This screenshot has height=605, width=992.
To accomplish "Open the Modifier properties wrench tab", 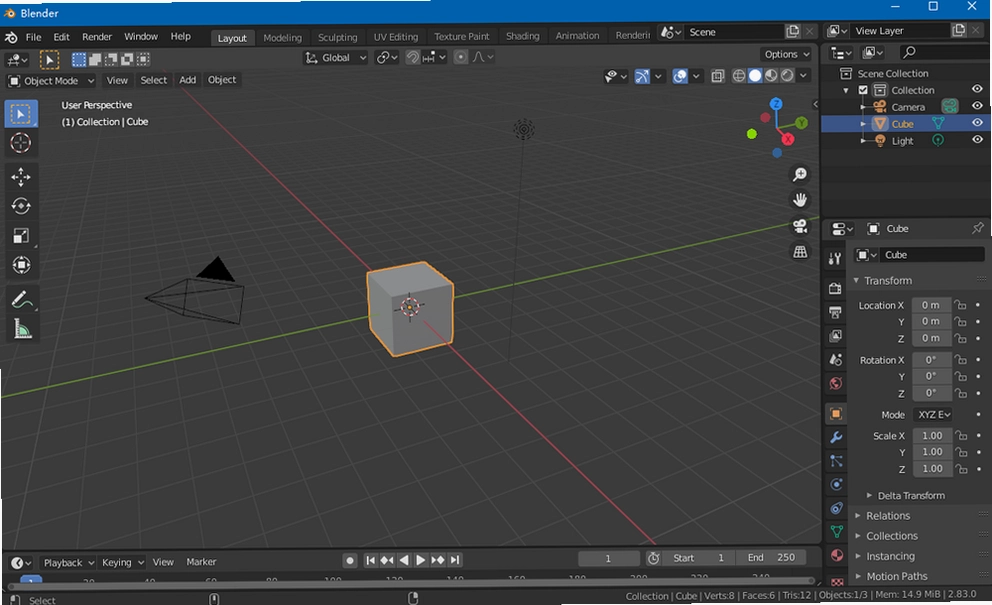I will [836, 437].
